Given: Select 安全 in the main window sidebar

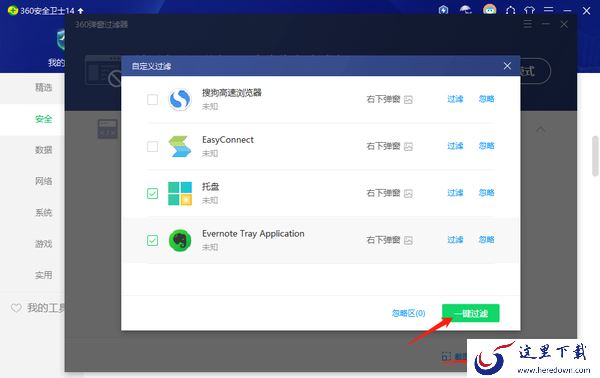Looking at the screenshot, I should [43, 119].
